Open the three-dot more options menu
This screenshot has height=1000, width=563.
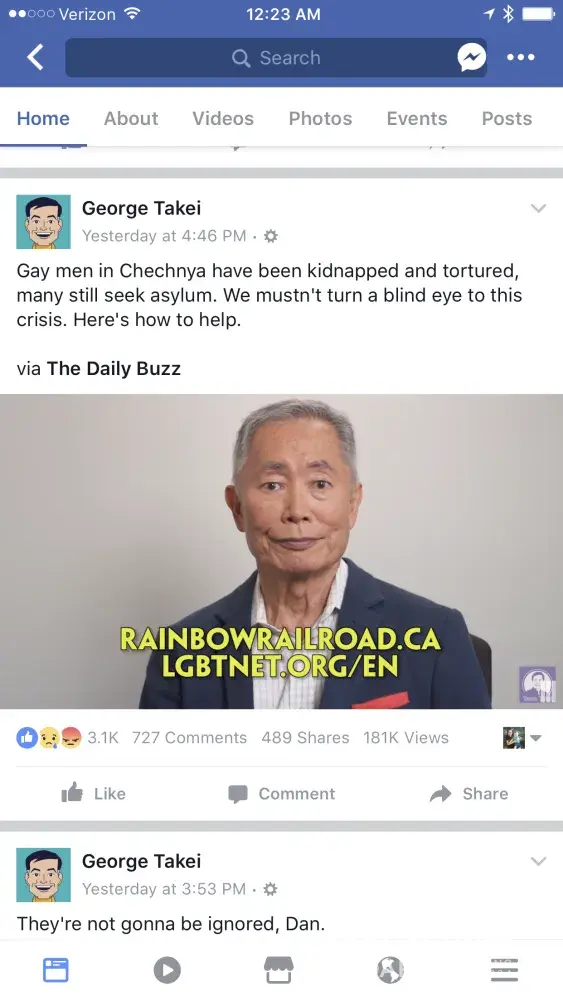tap(520, 57)
